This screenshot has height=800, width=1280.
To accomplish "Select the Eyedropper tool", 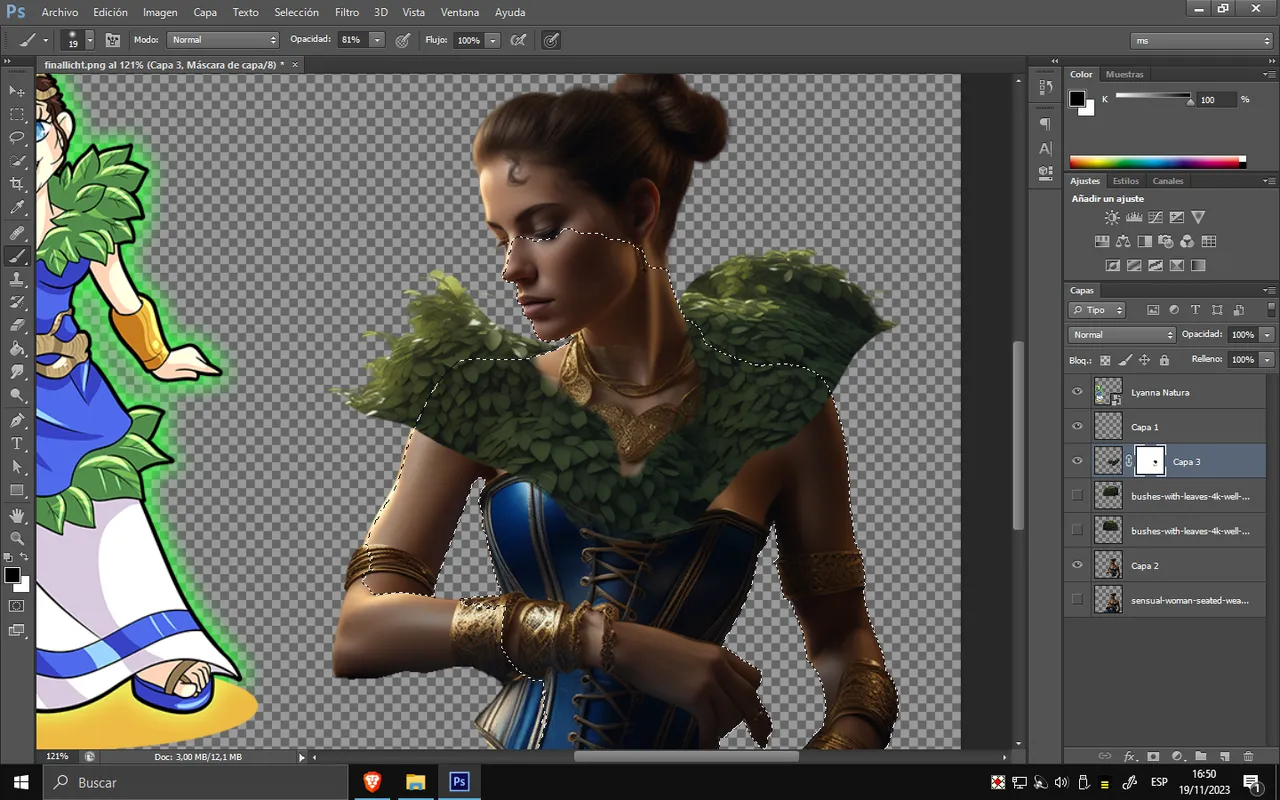I will 17,208.
